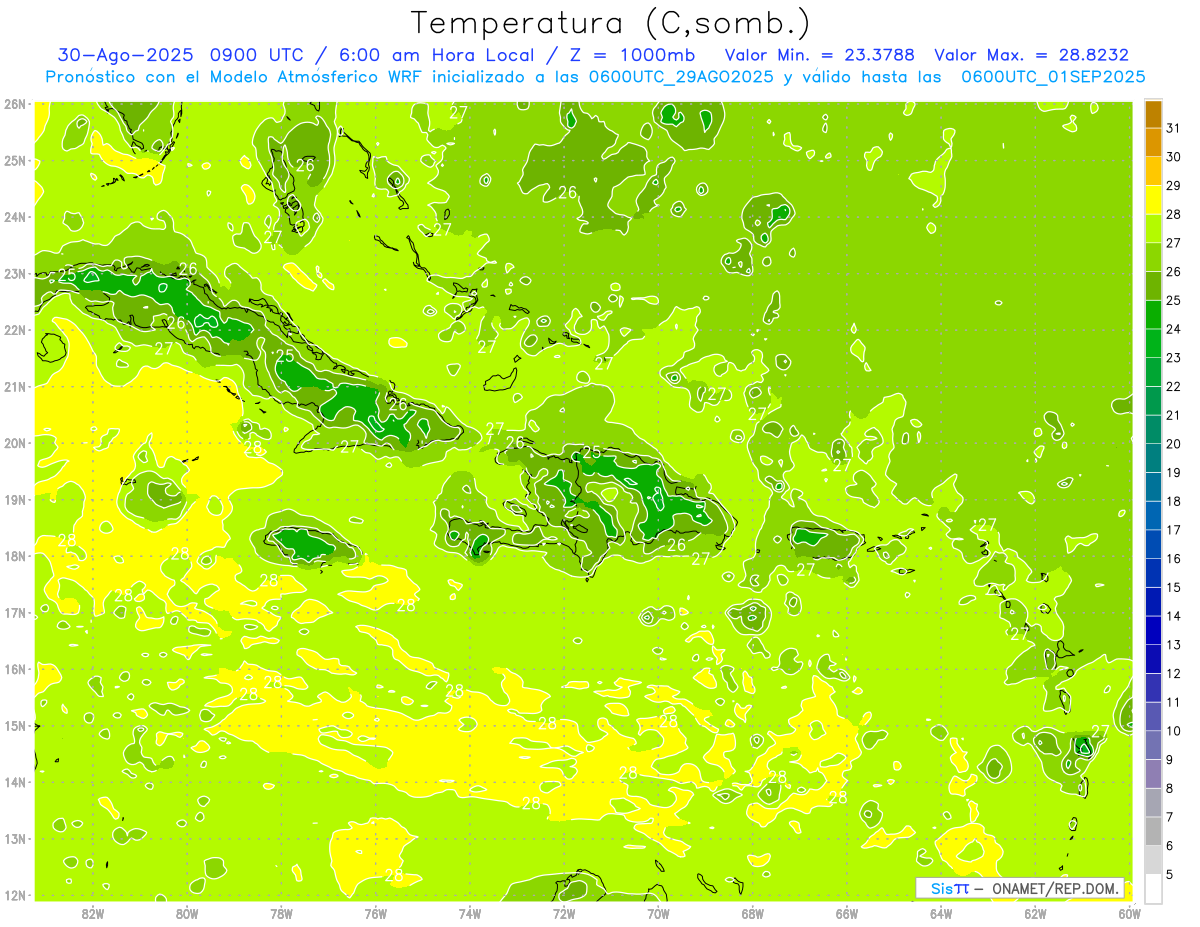Click the color scale value "30"

(1173, 157)
